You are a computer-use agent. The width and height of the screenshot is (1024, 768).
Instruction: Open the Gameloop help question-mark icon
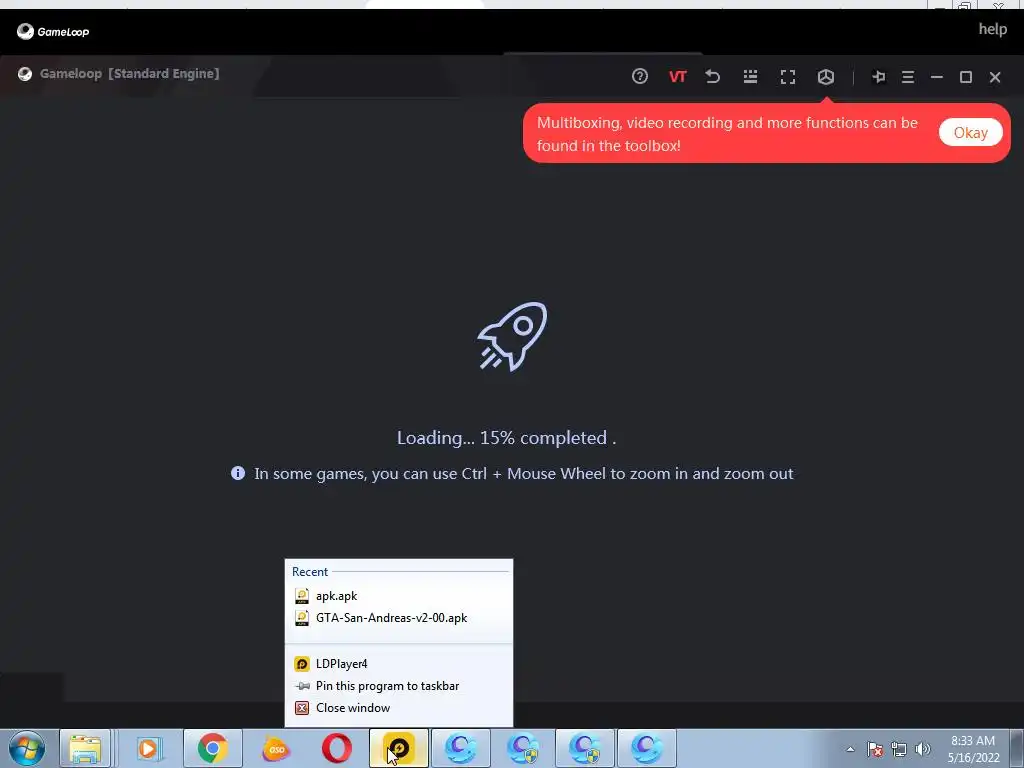[639, 76]
